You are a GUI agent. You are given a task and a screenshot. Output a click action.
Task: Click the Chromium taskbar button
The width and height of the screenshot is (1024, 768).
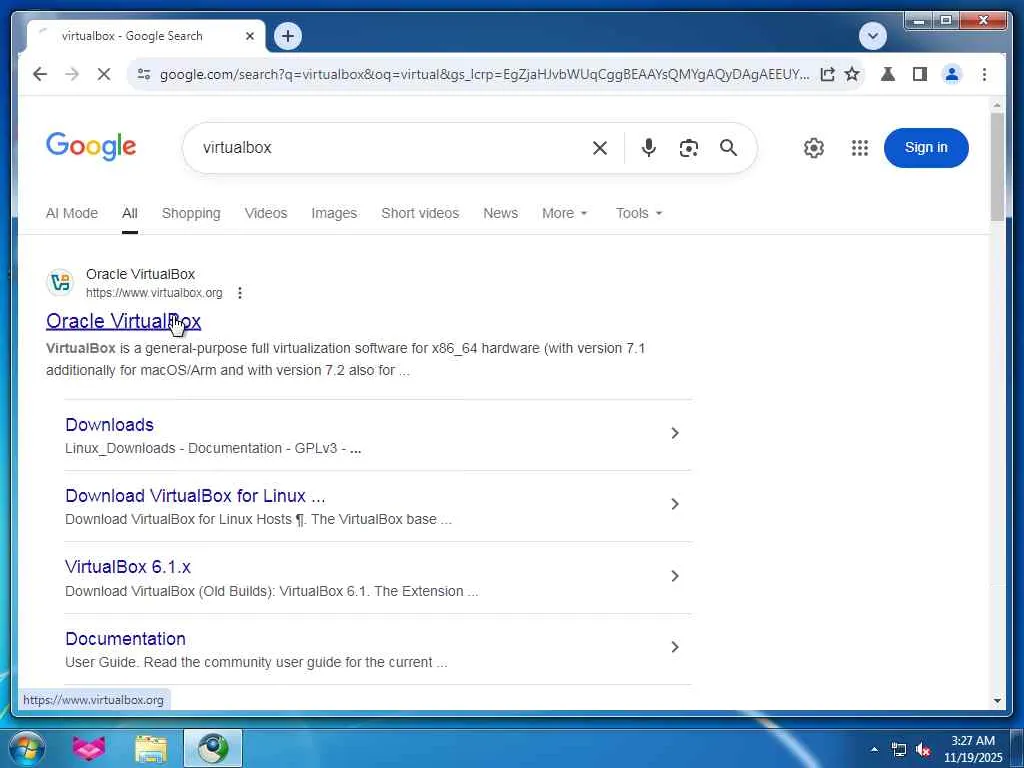[213, 748]
